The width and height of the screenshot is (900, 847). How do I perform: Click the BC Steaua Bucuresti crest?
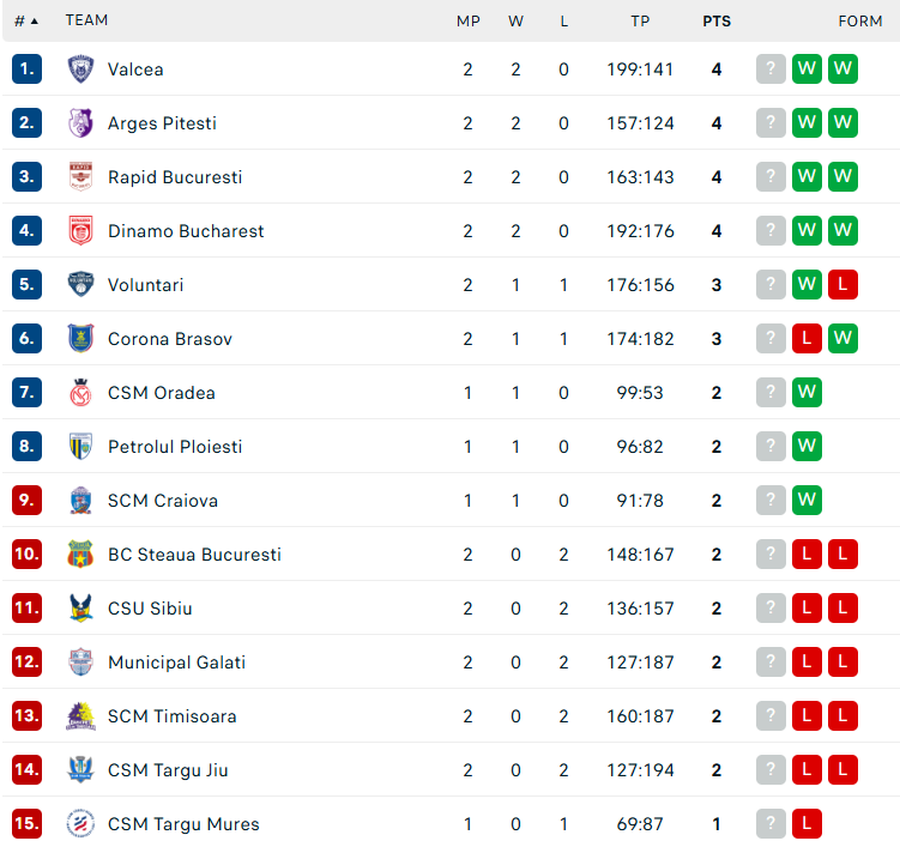80,554
